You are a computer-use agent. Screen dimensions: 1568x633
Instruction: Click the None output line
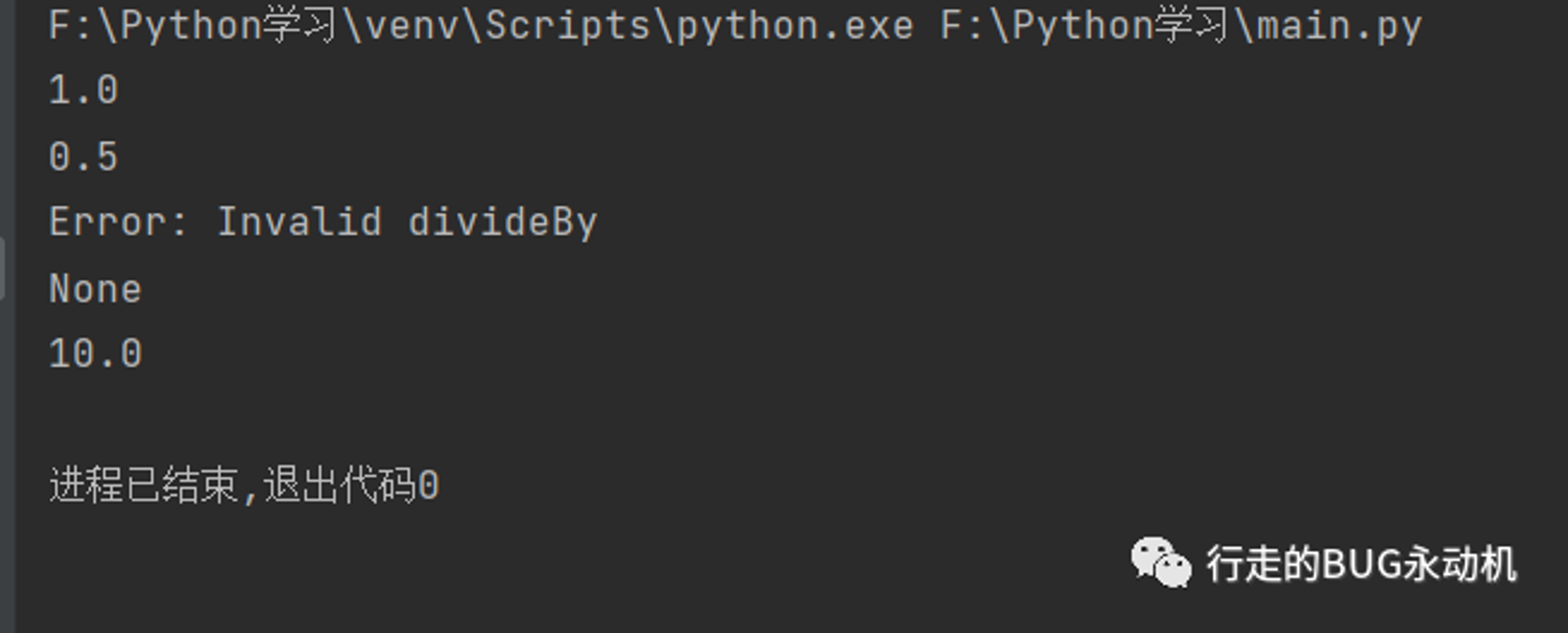click(x=96, y=289)
